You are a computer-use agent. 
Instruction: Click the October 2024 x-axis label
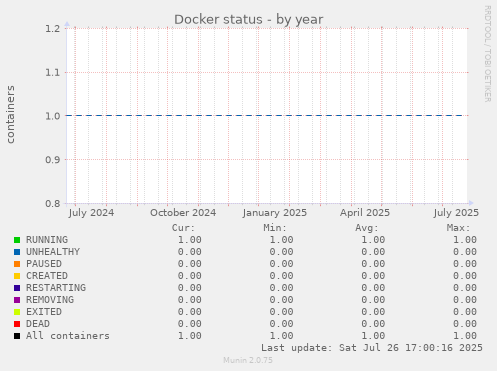click(x=183, y=213)
